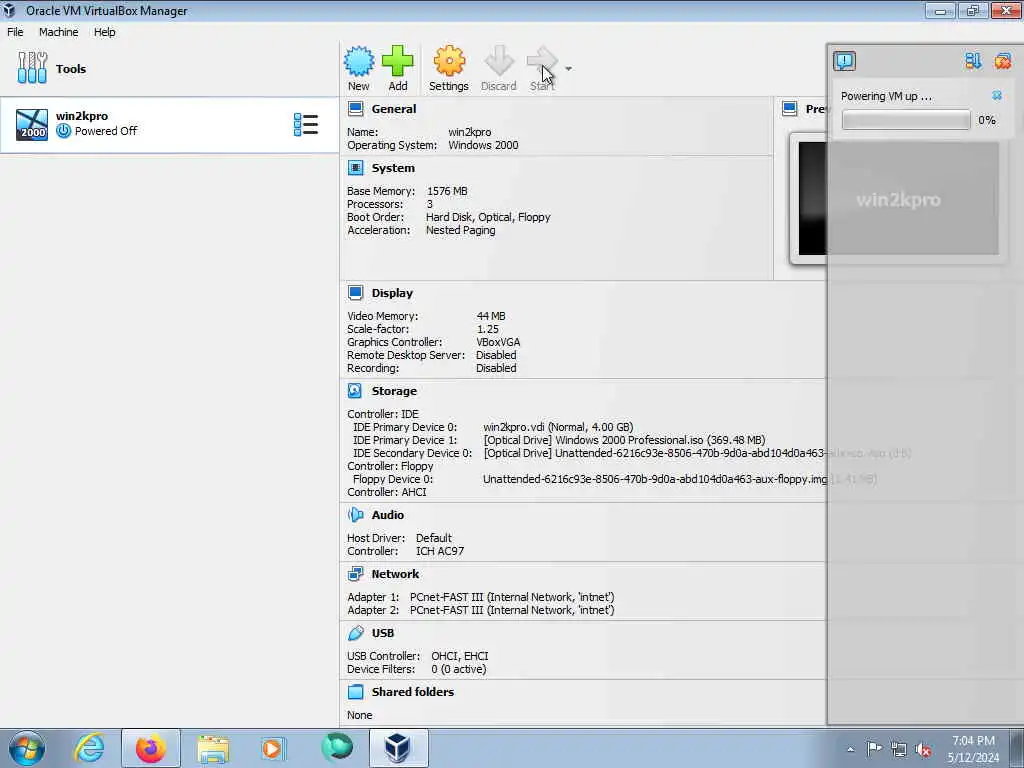1024x768 pixels.
Task: Open the System settings header link
Action: 393,168
